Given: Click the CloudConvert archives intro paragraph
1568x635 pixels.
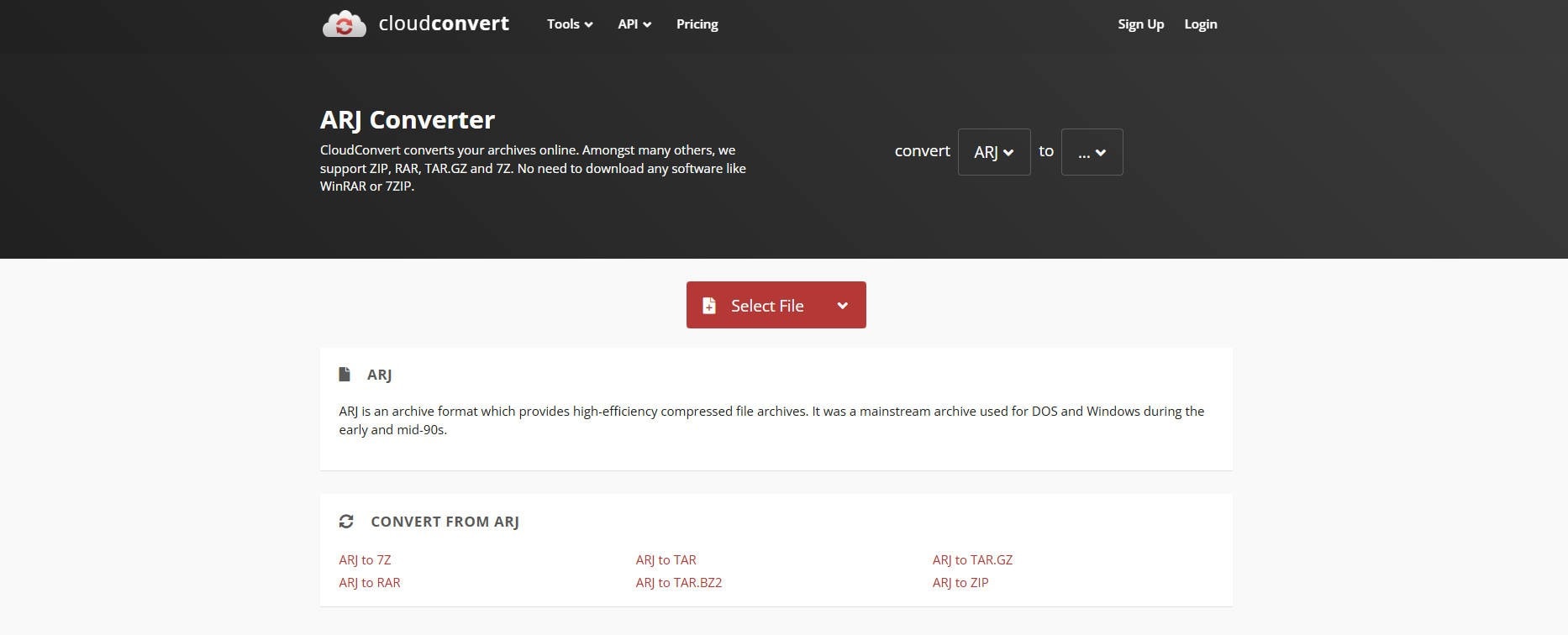Looking at the screenshot, I should (x=533, y=168).
